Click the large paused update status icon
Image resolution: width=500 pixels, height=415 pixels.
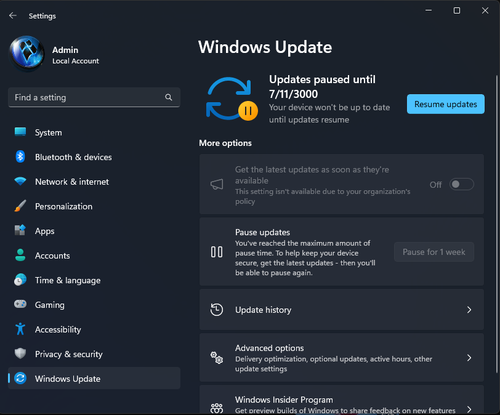click(232, 99)
